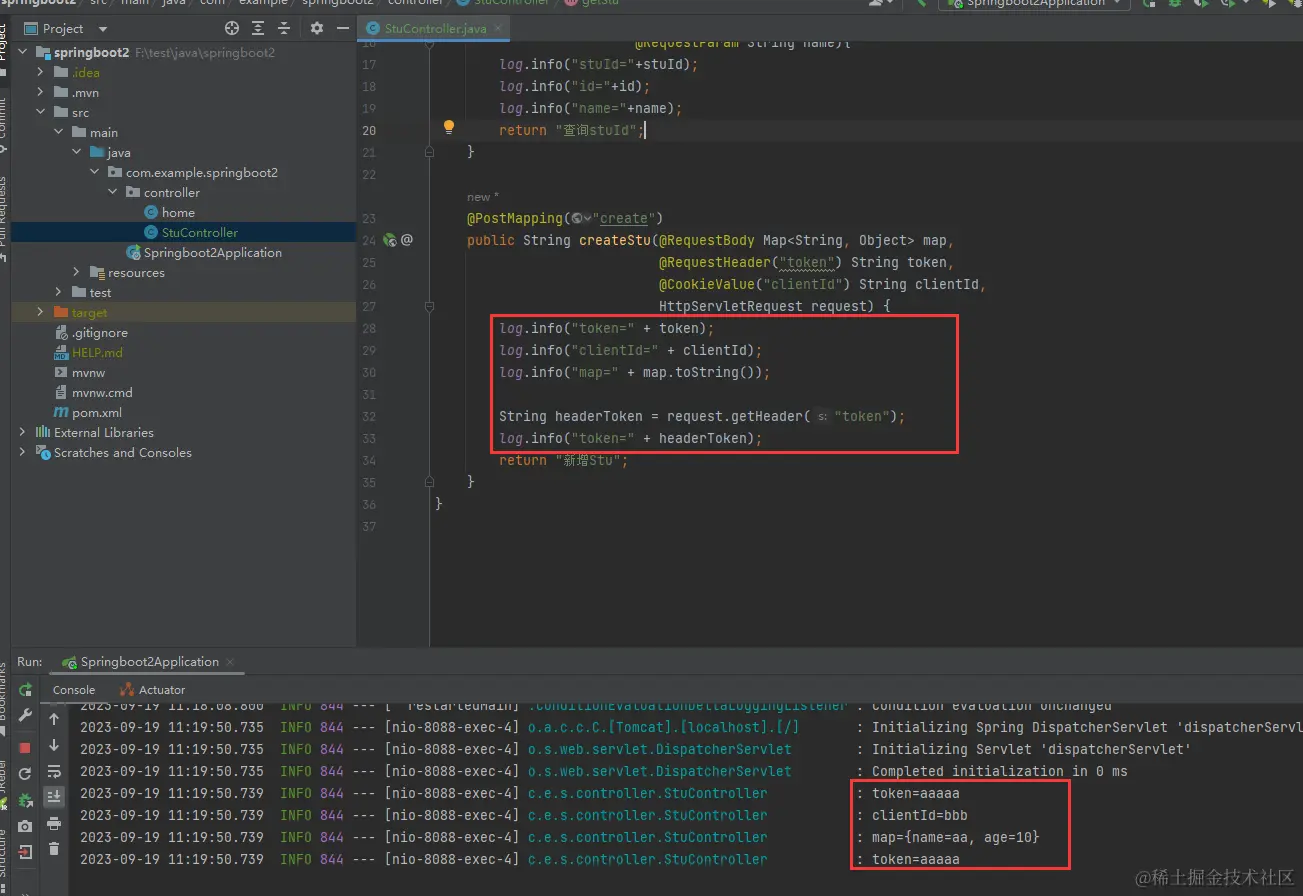Image resolution: width=1303 pixels, height=896 pixels.
Task: Rerun Springboot2Application from Run panel
Action: pos(26,690)
